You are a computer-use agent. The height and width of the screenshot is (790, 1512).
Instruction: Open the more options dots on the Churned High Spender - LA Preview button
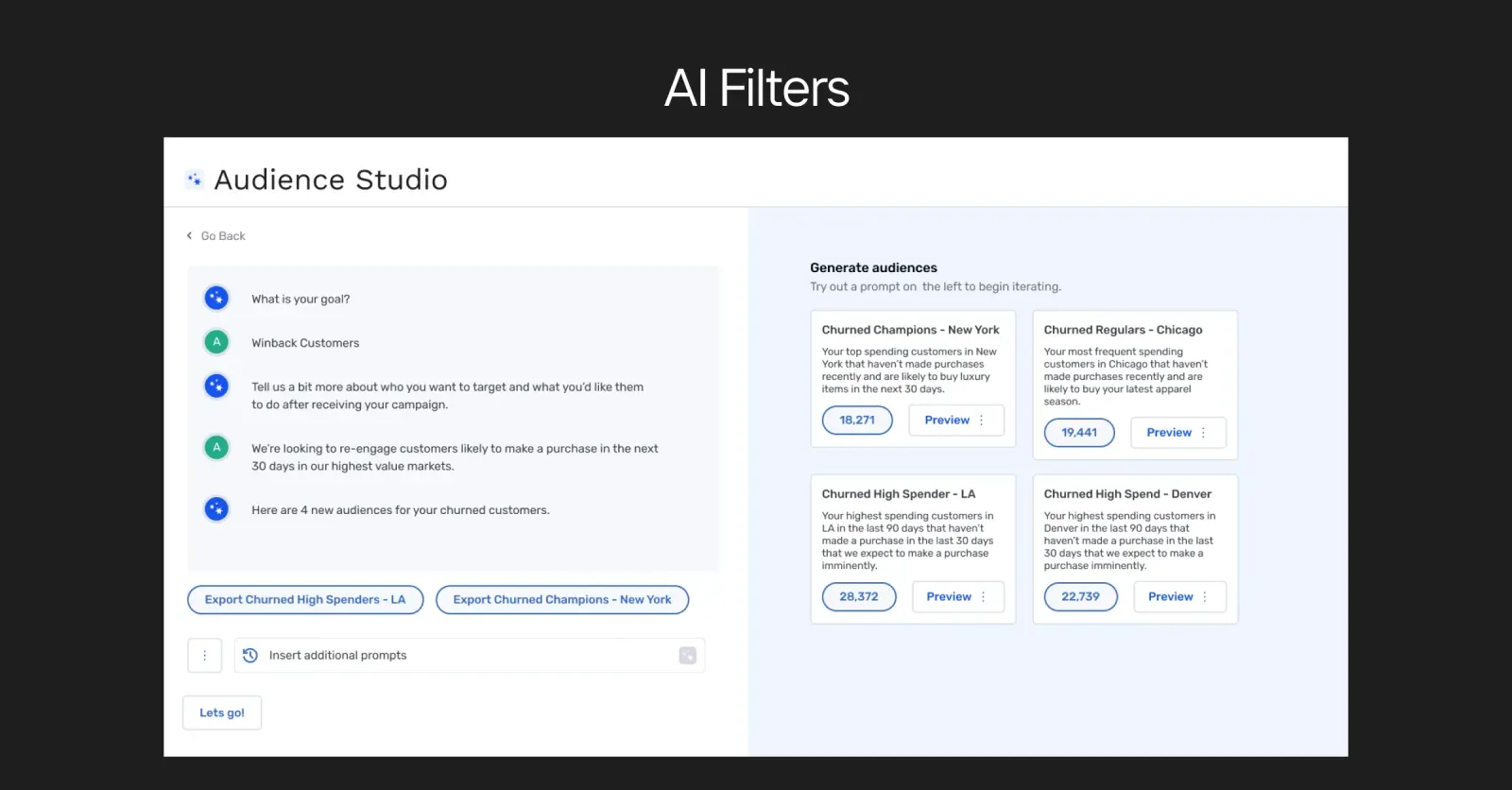click(983, 596)
